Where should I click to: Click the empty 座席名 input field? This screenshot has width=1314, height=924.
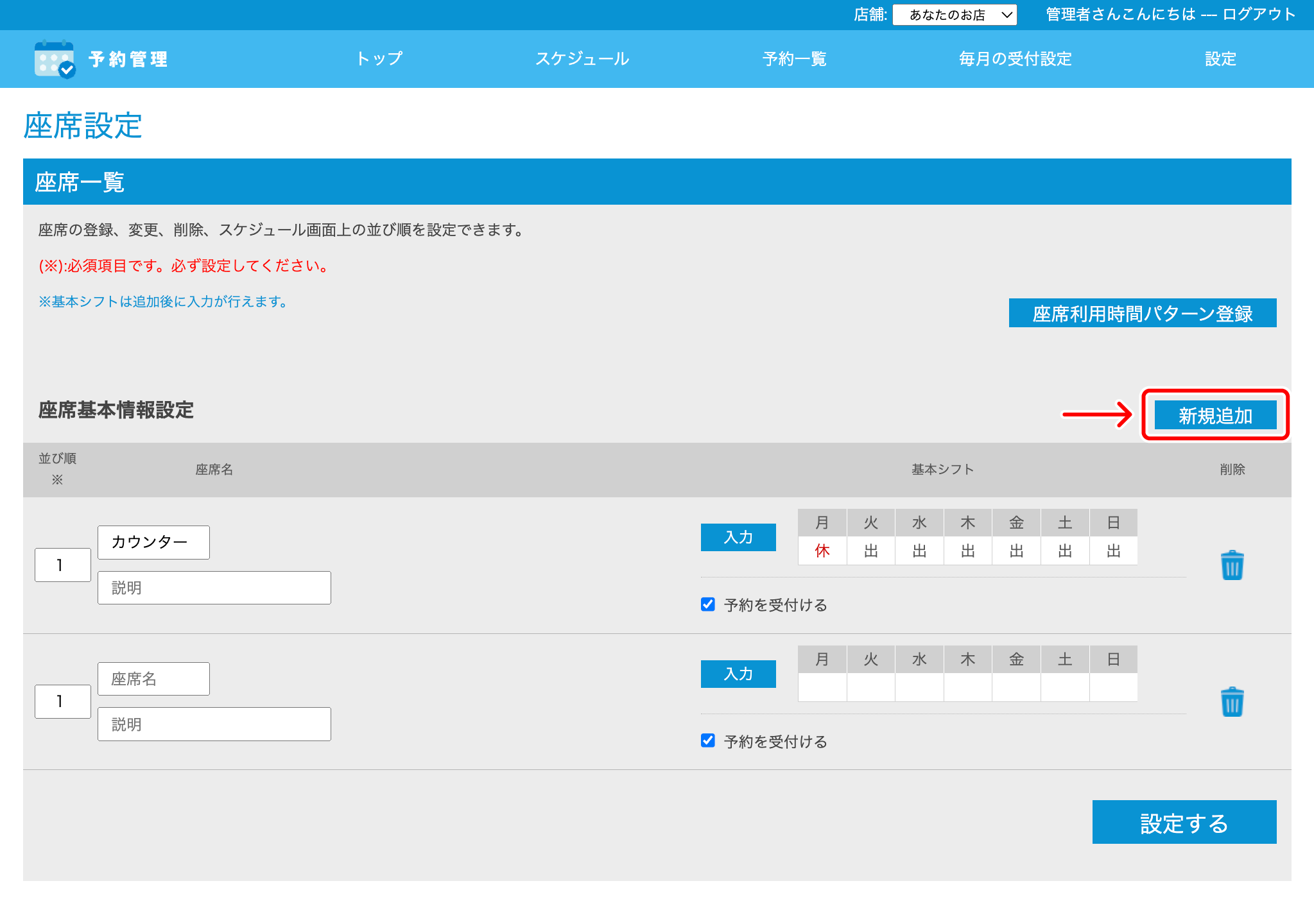(153, 679)
